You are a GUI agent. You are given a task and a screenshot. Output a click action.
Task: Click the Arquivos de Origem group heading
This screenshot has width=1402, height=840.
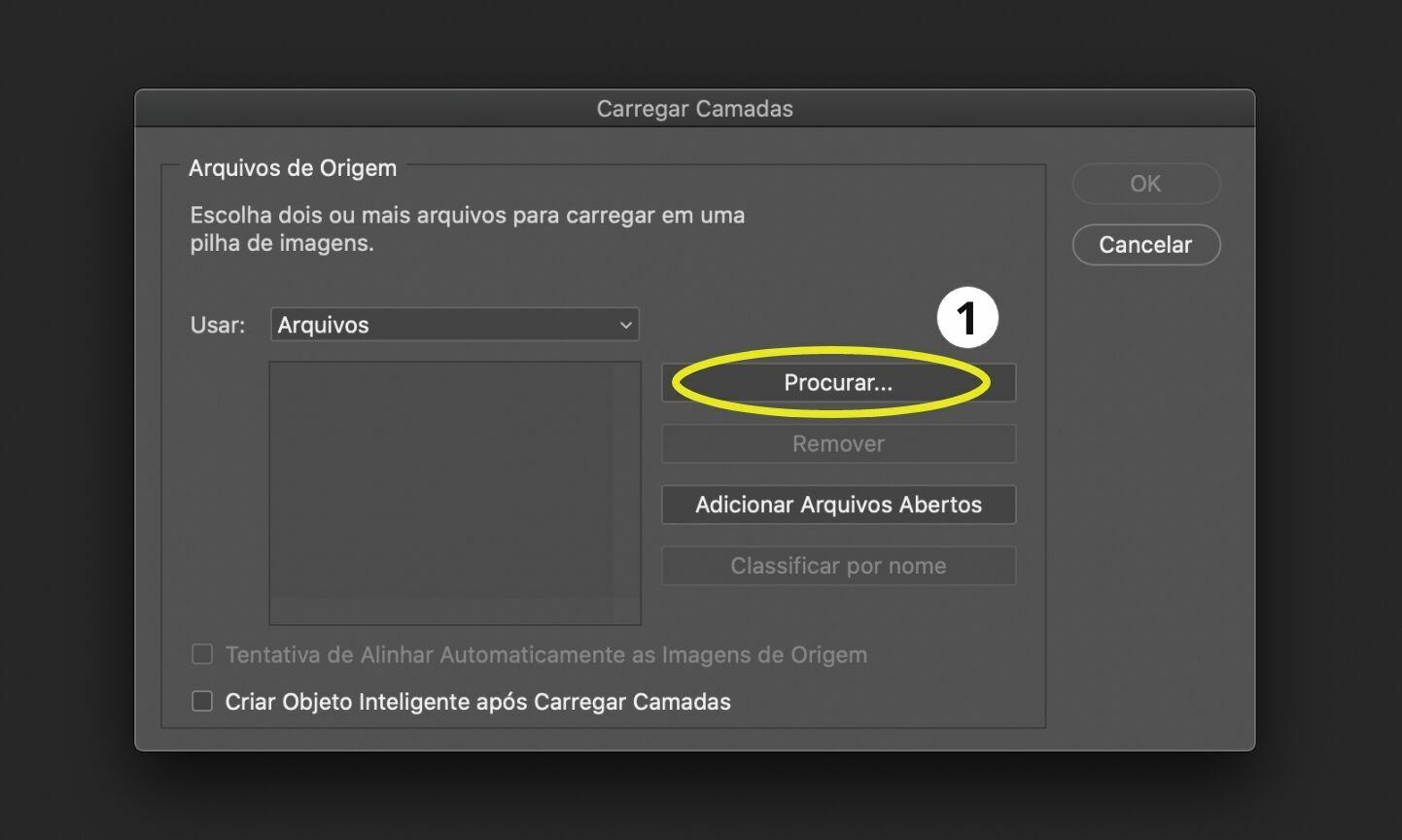pyautogui.click(x=293, y=168)
